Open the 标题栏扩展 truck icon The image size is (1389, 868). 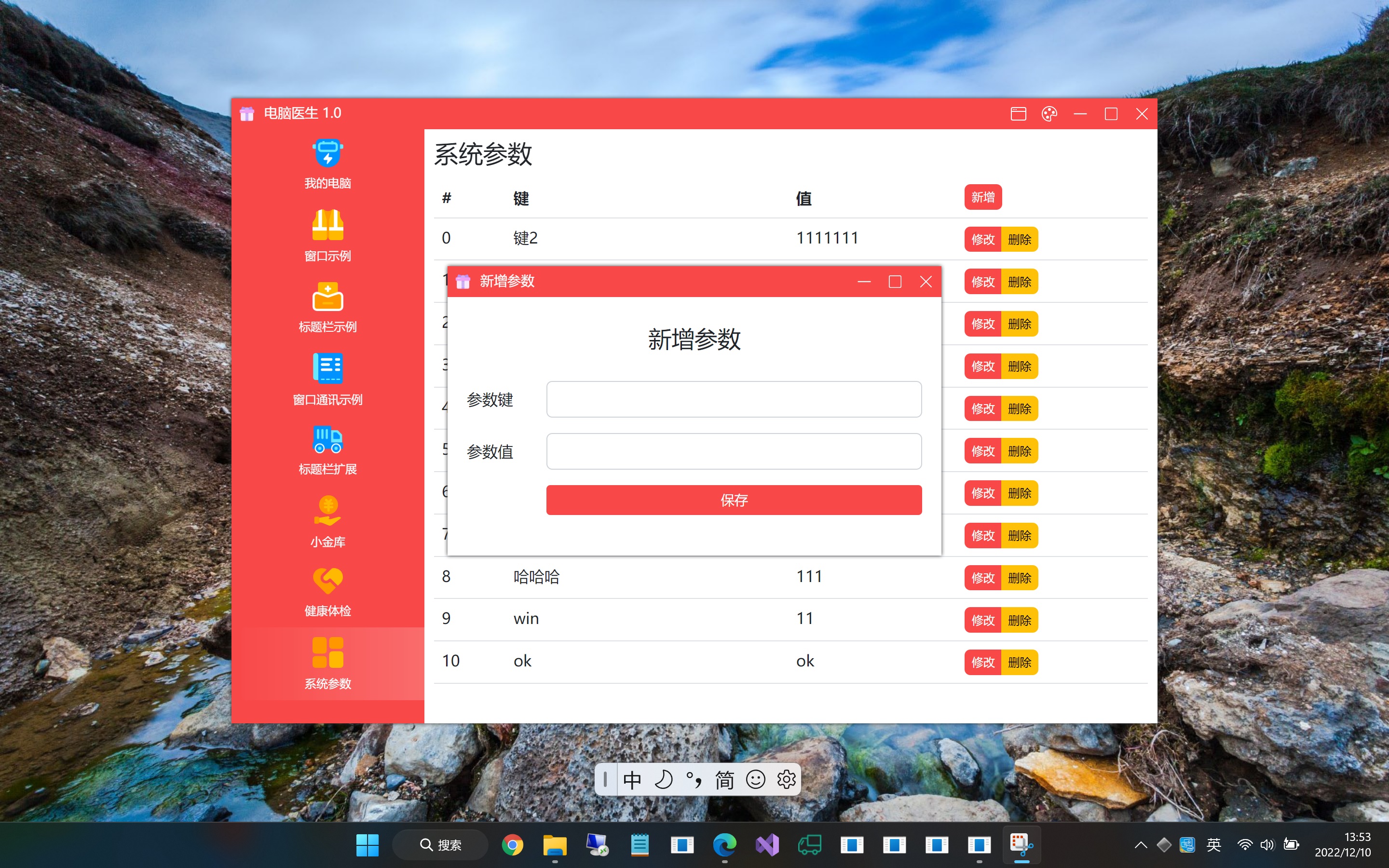(x=327, y=440)
